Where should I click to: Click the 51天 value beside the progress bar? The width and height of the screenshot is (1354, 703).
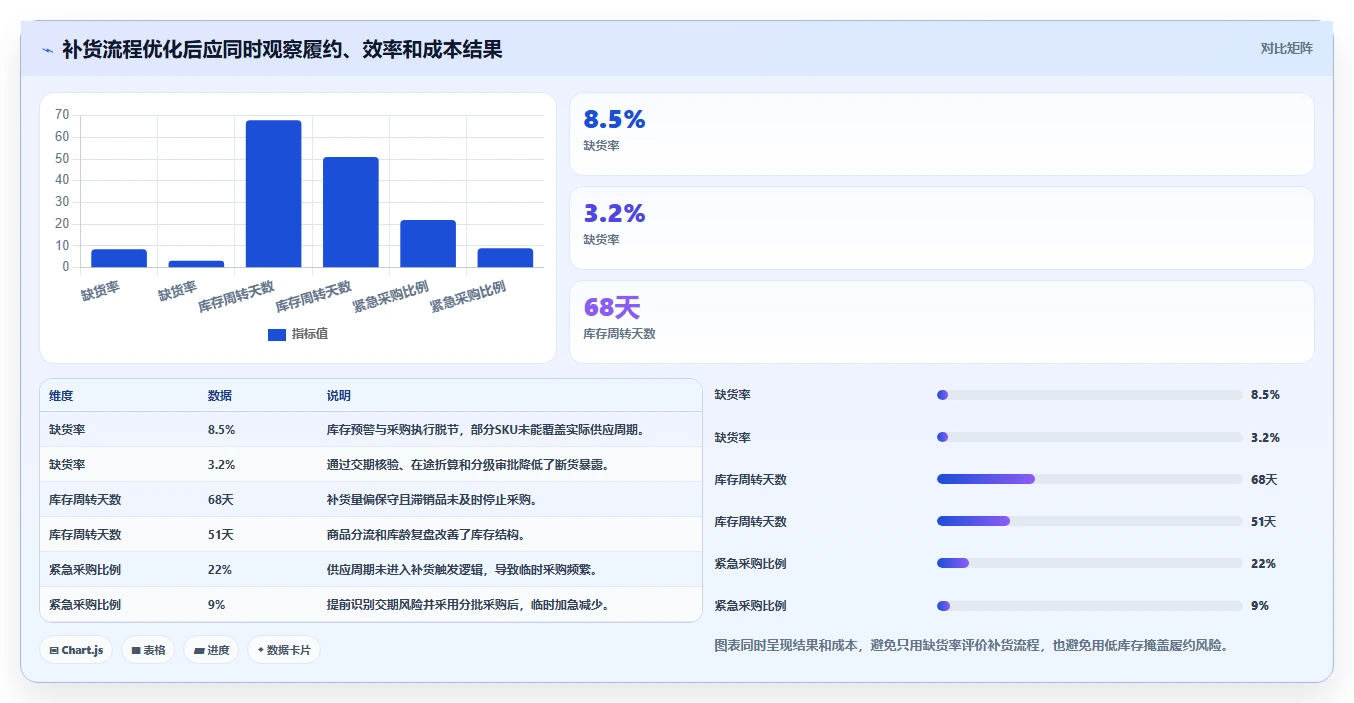tap(1264, 522)
